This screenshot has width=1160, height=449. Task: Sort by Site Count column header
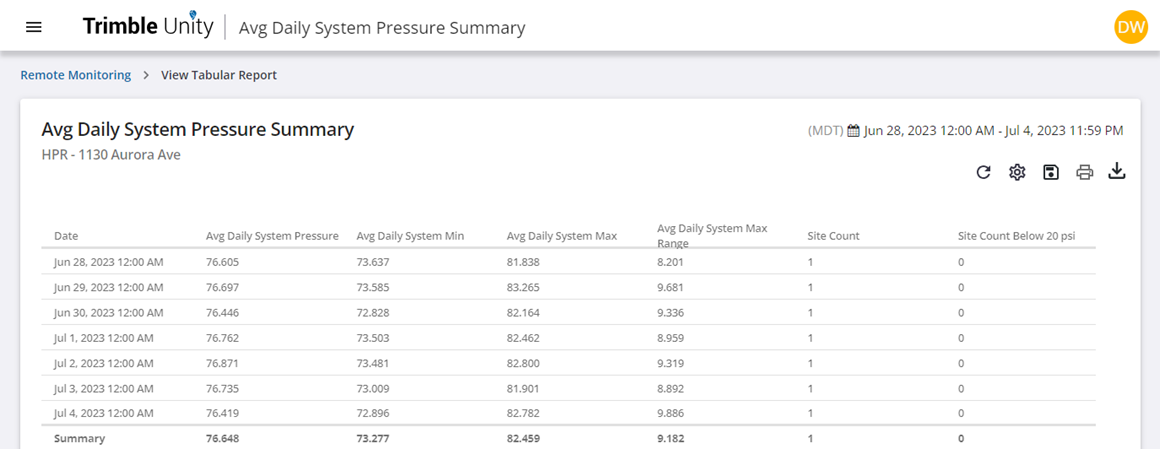click(x=833, y=236)
